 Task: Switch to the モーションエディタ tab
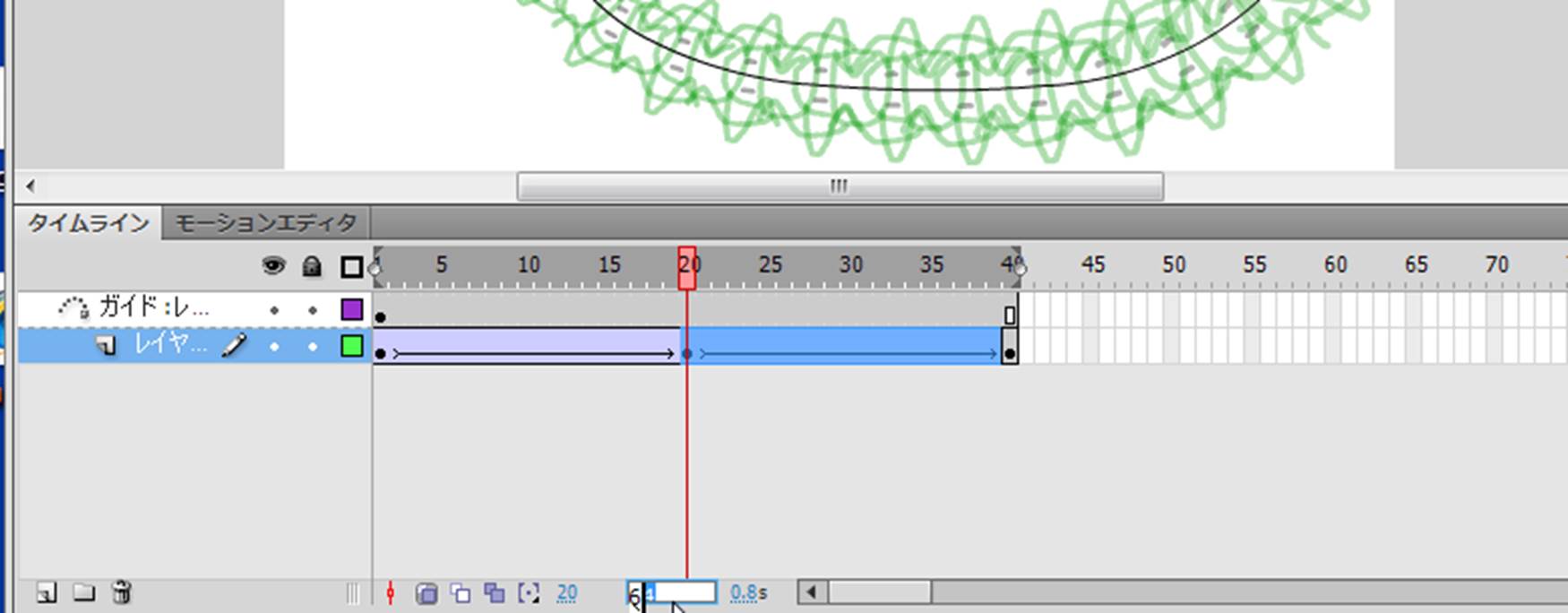266,223
